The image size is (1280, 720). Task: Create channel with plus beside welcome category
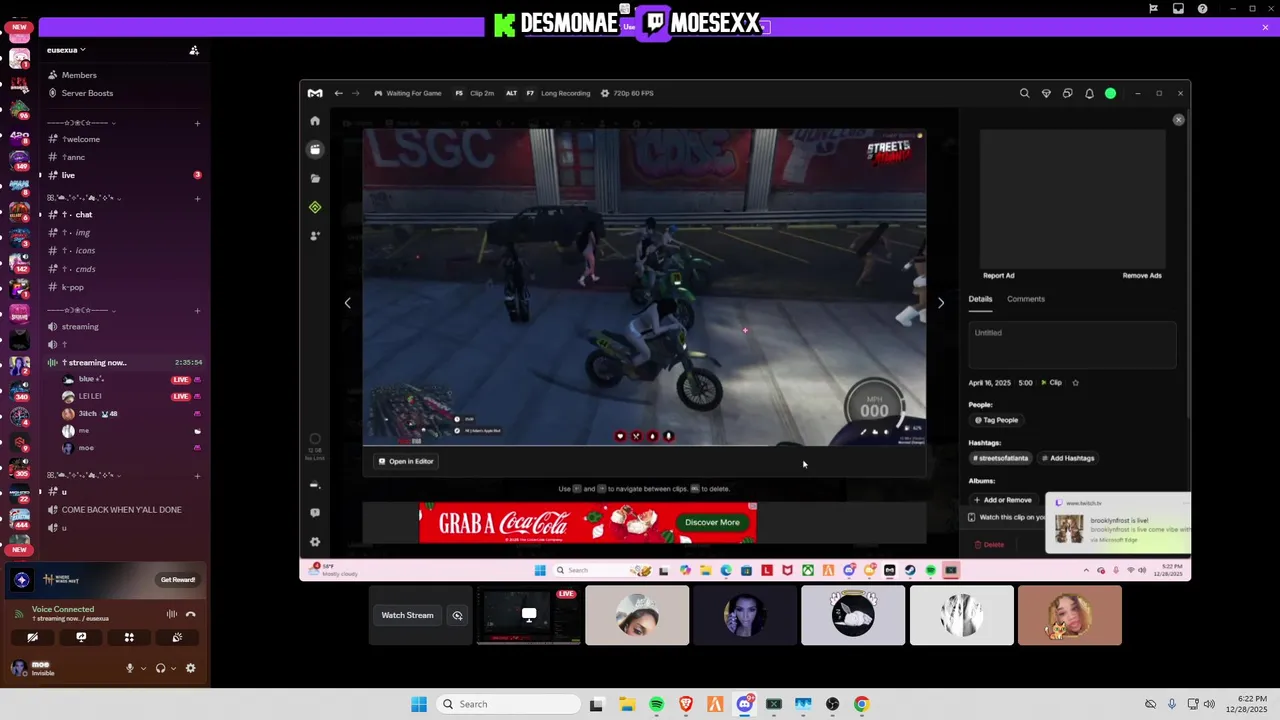(x=197, y=123)
